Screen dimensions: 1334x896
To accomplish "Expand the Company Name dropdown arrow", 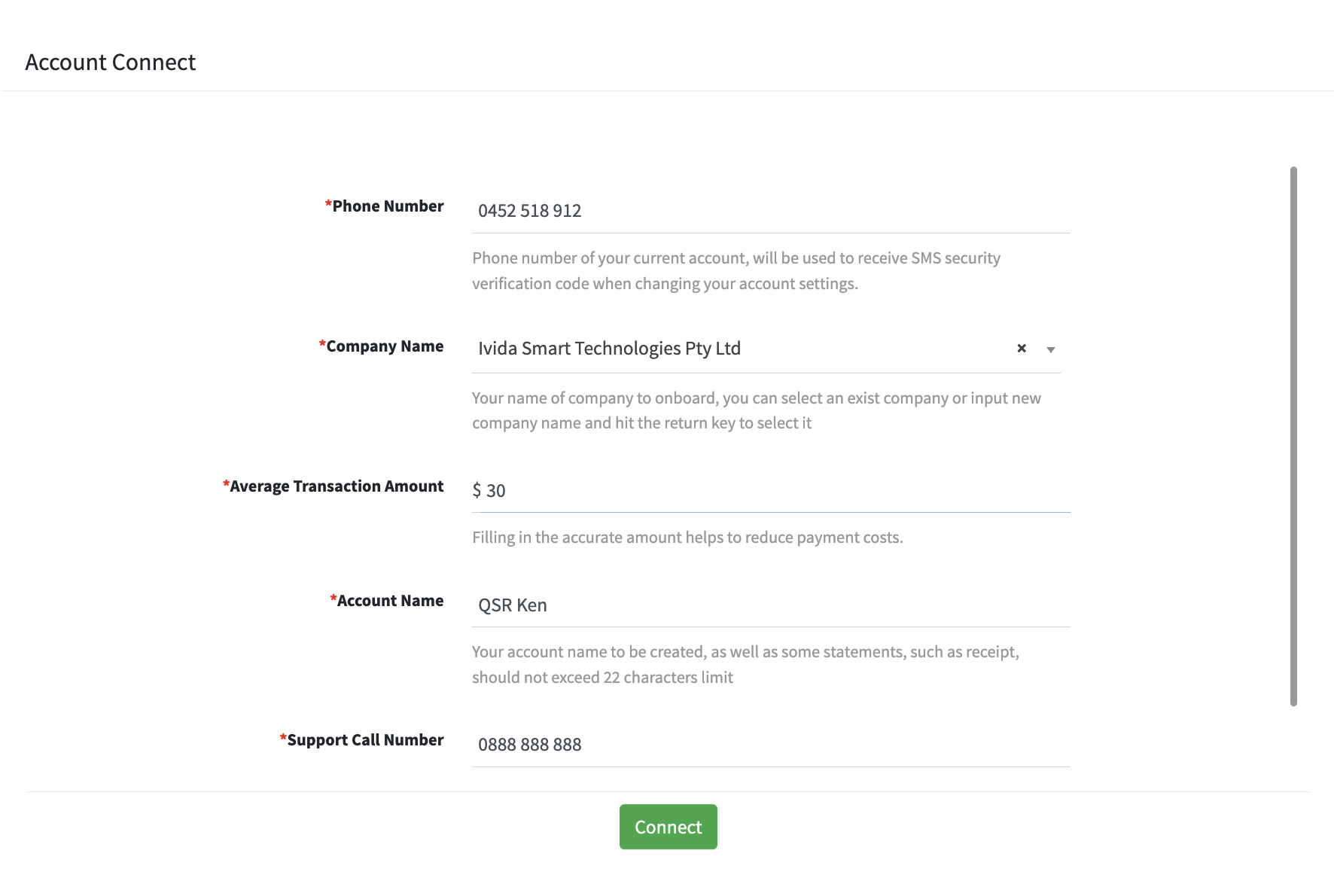I will (x=1051, y=349).
